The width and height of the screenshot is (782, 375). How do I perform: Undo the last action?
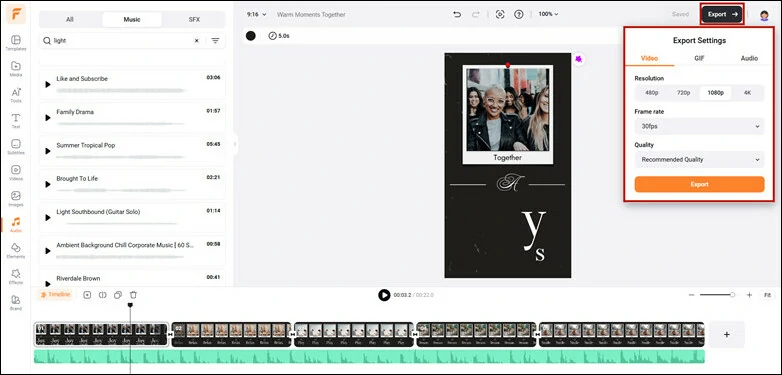tap(457, 14)
